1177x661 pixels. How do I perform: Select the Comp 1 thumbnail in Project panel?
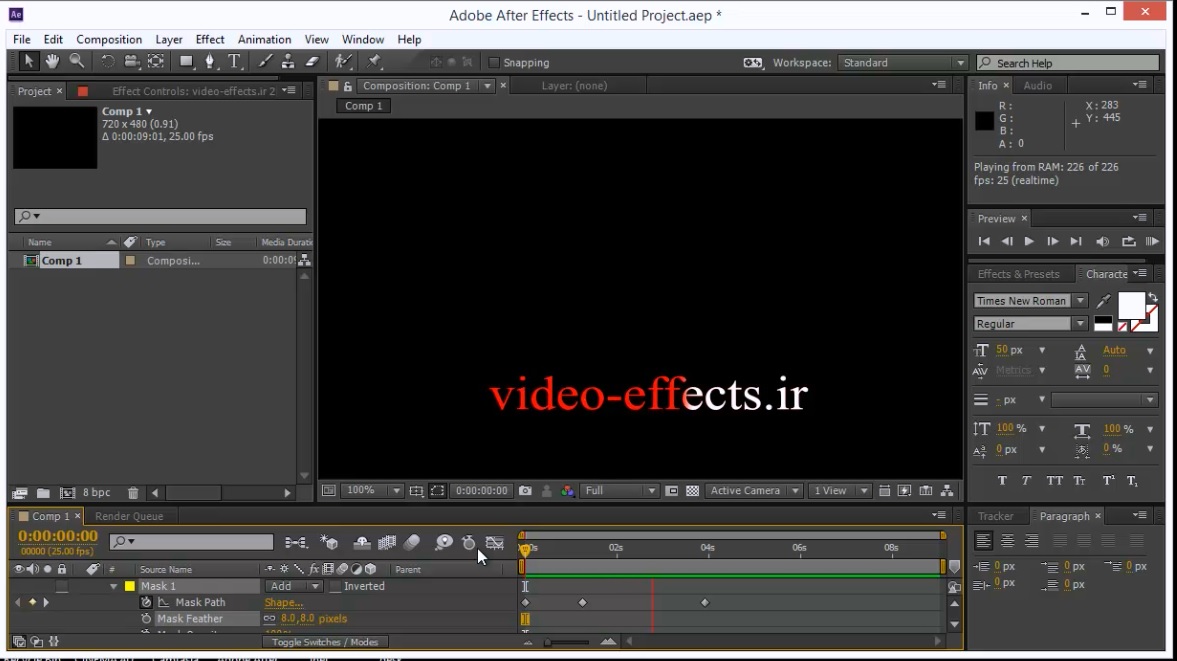55,138
